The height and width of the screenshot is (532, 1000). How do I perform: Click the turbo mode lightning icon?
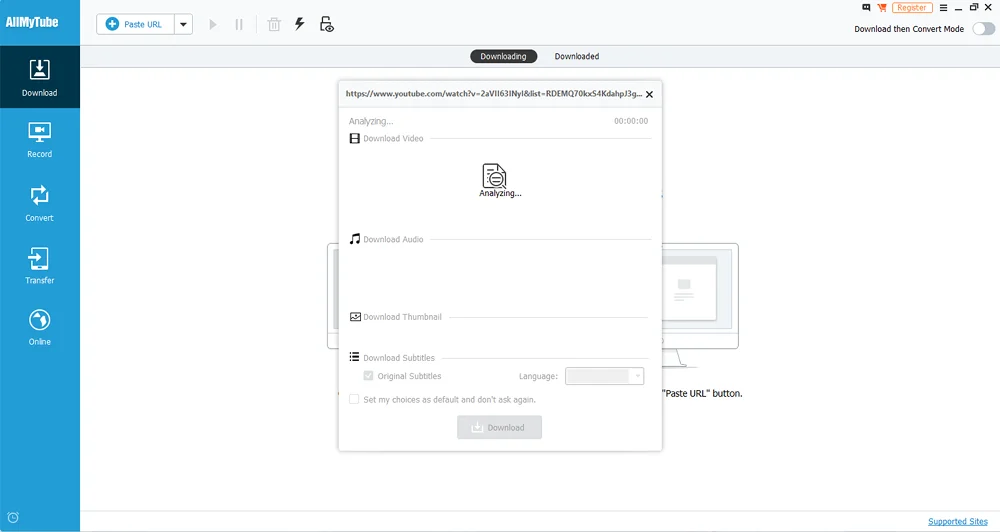tap(299, 24)
